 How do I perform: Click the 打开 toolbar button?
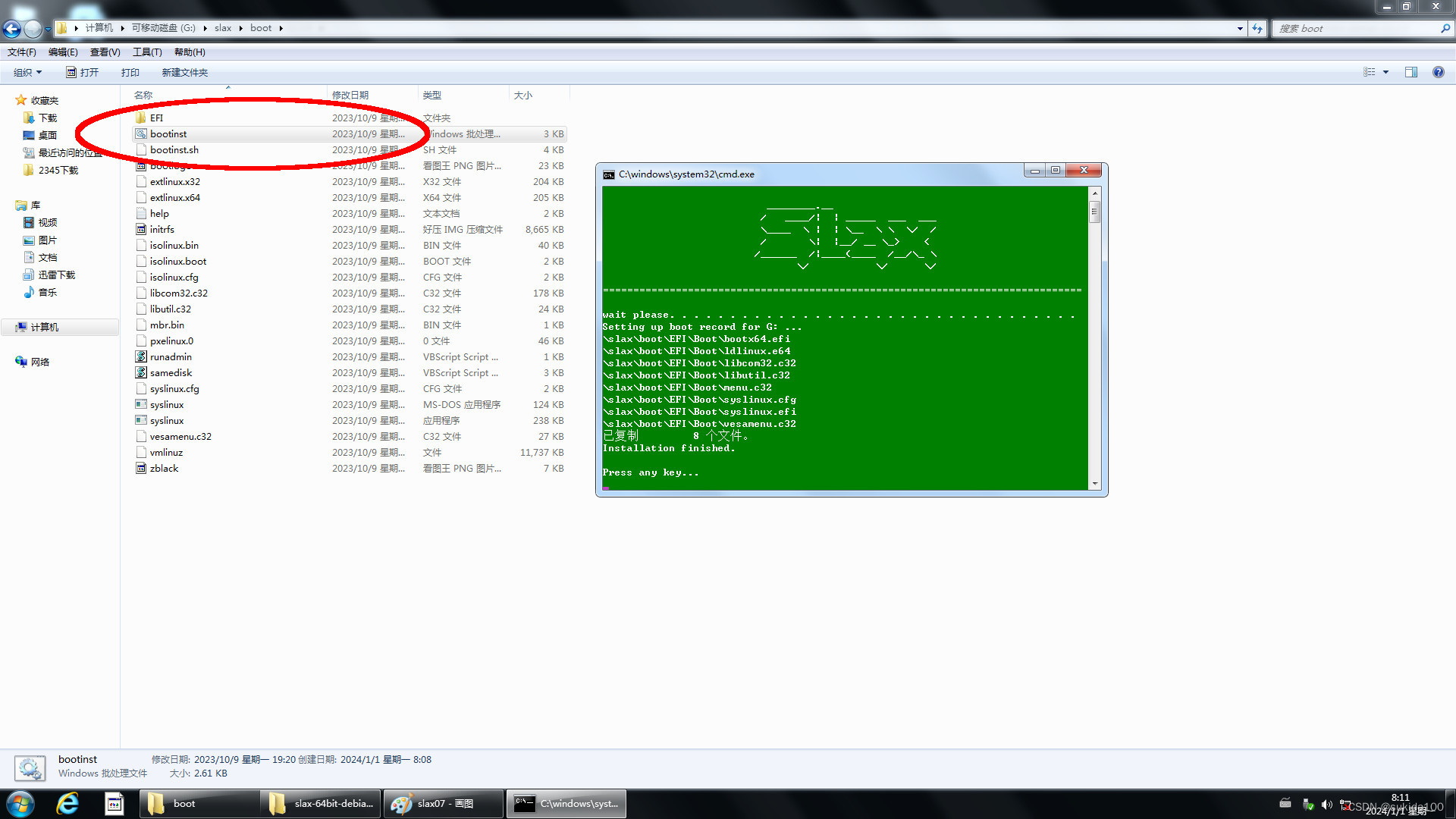tap(82, 72)
